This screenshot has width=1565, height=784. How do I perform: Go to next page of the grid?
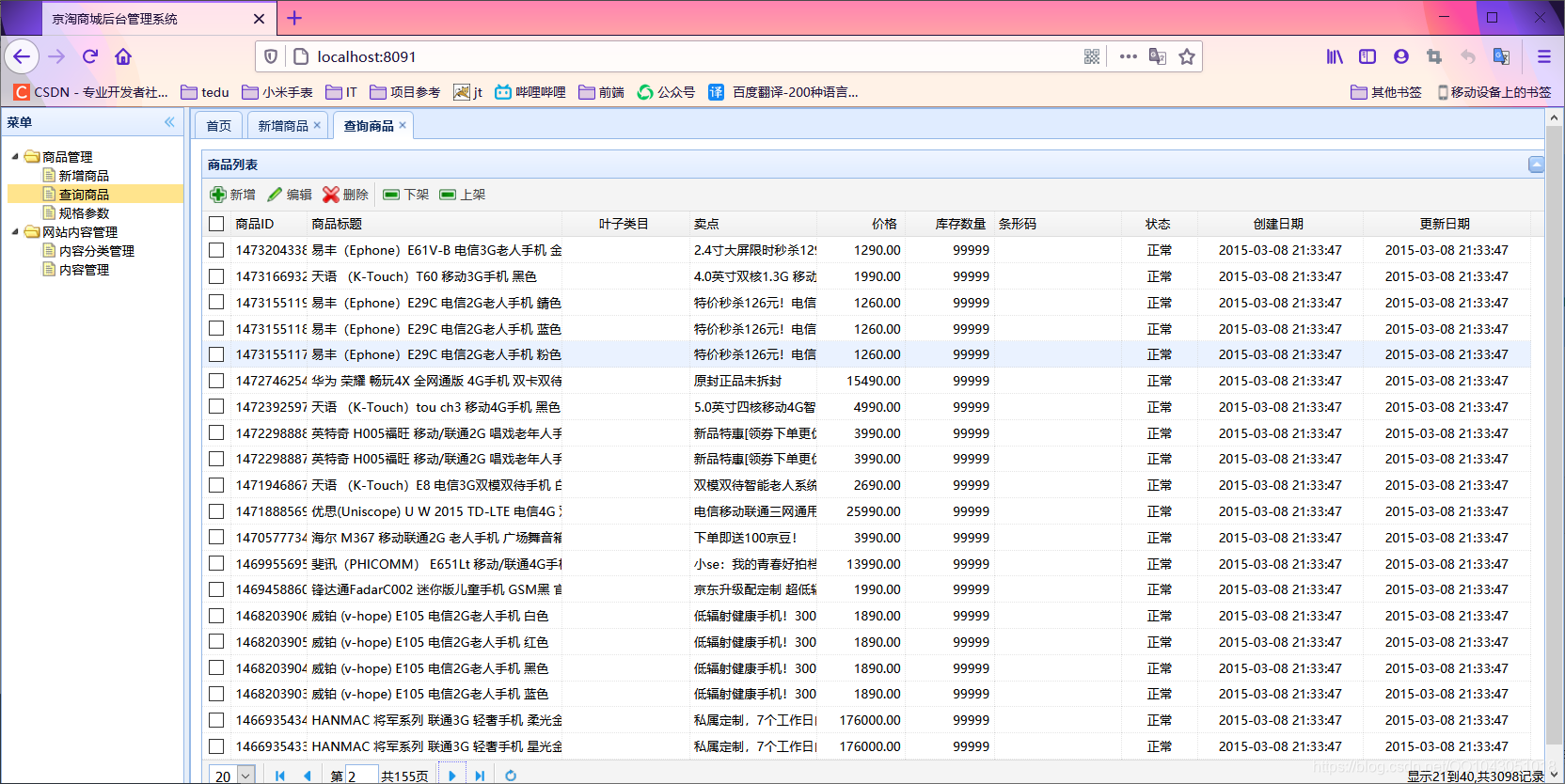point(452,776)
